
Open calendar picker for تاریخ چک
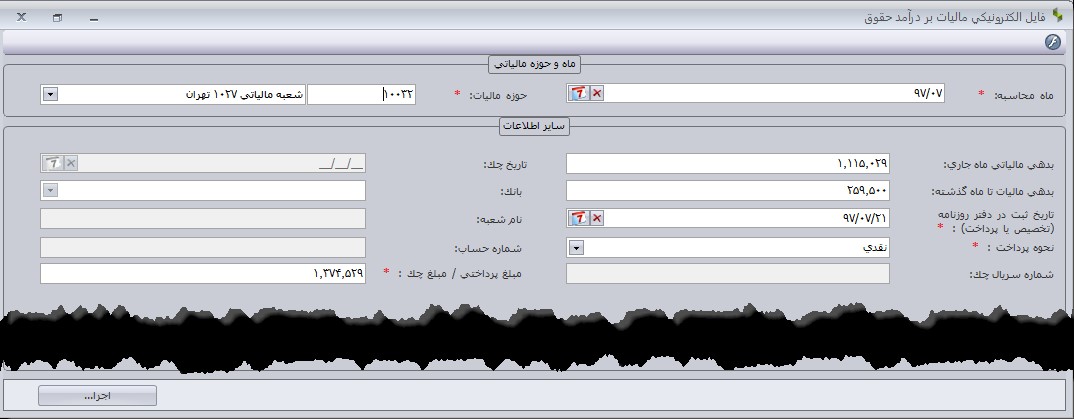[53, 163]
